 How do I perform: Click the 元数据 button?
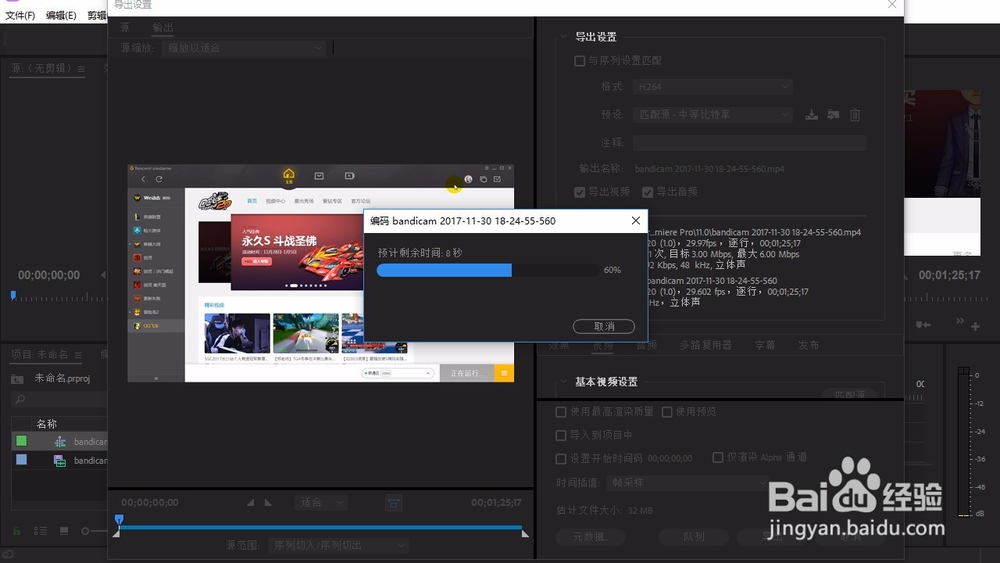point(590,537)
